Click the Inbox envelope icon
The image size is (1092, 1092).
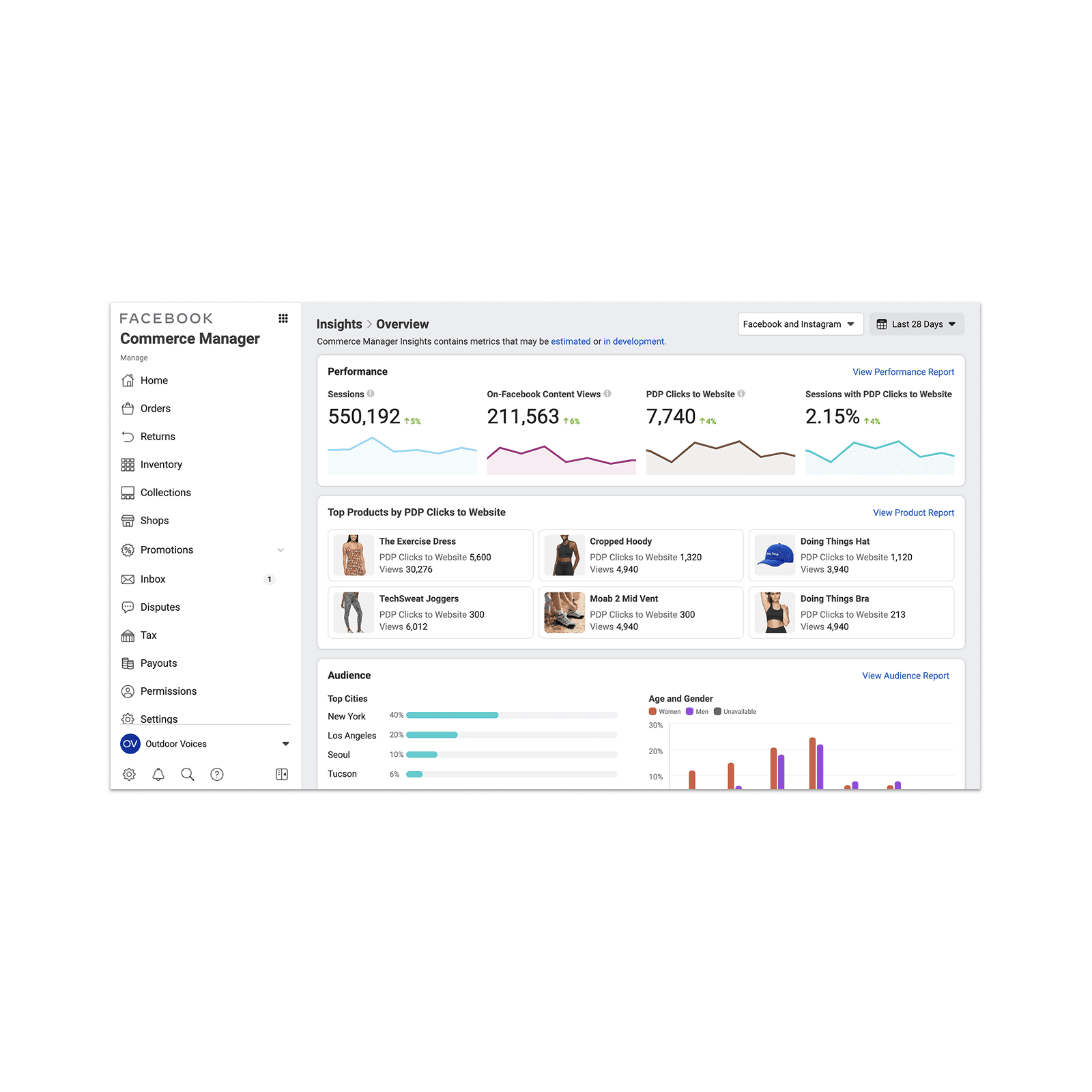pyautogui.click(x=128, y=579)
